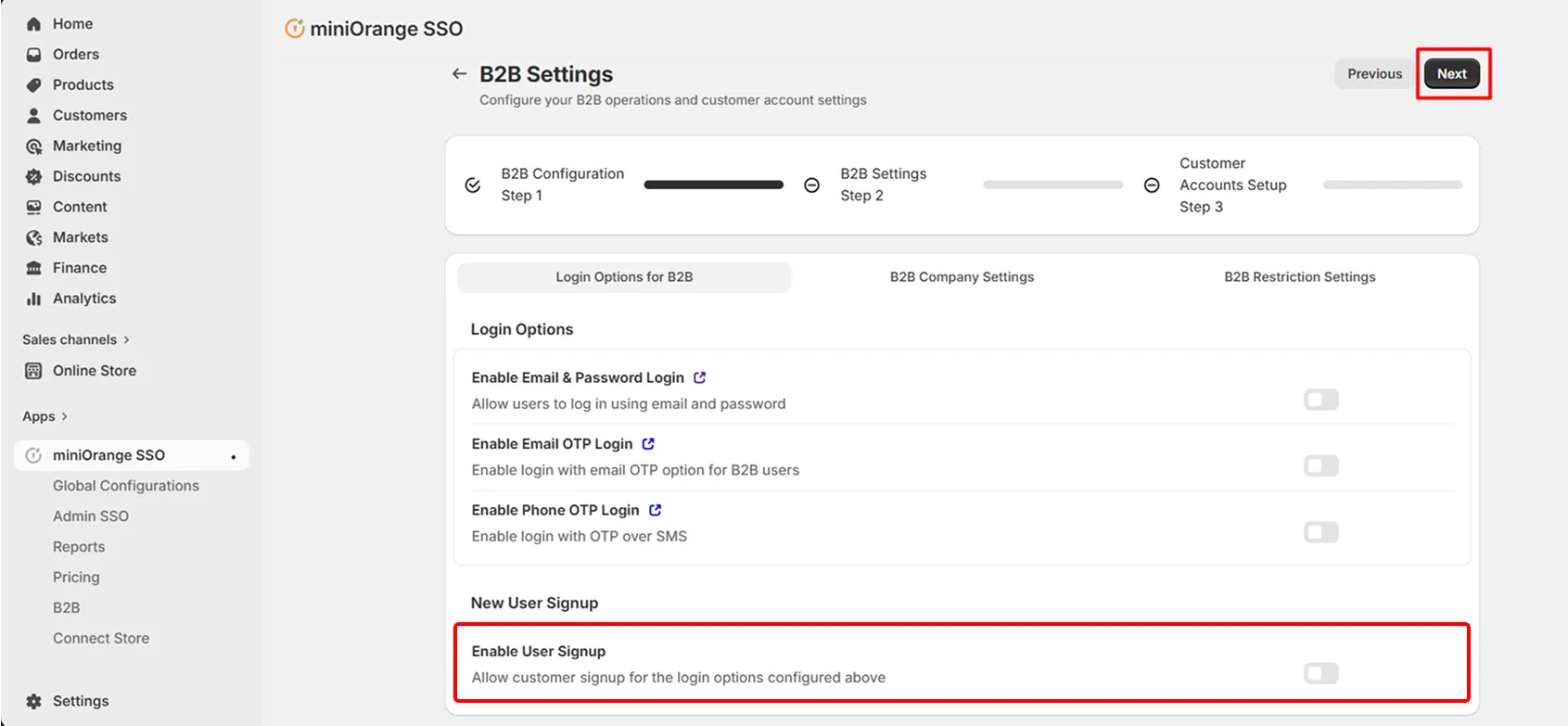Click the Analytics bar chart icon

click(34, 299)
